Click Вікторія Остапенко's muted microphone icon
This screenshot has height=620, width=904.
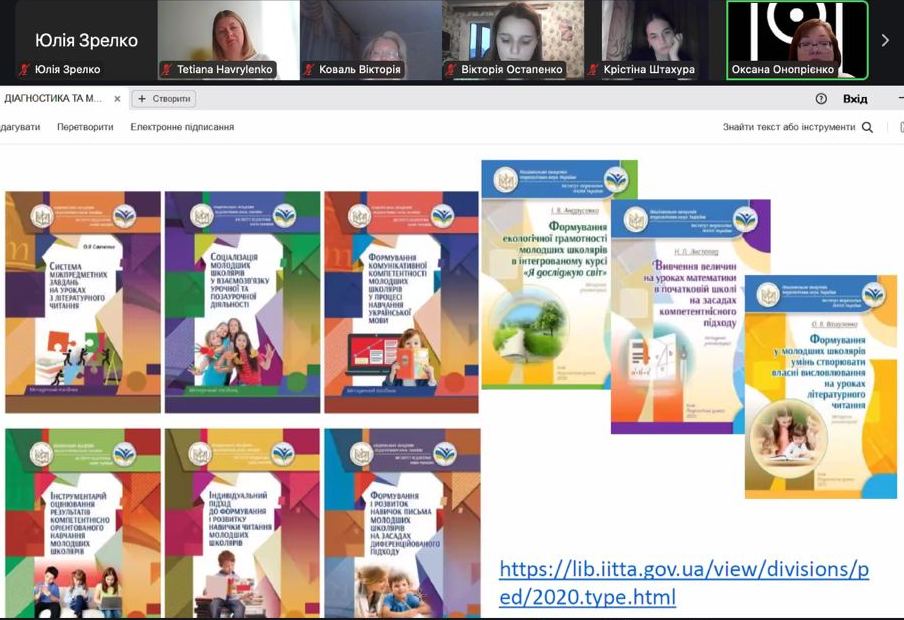point(451,70)
